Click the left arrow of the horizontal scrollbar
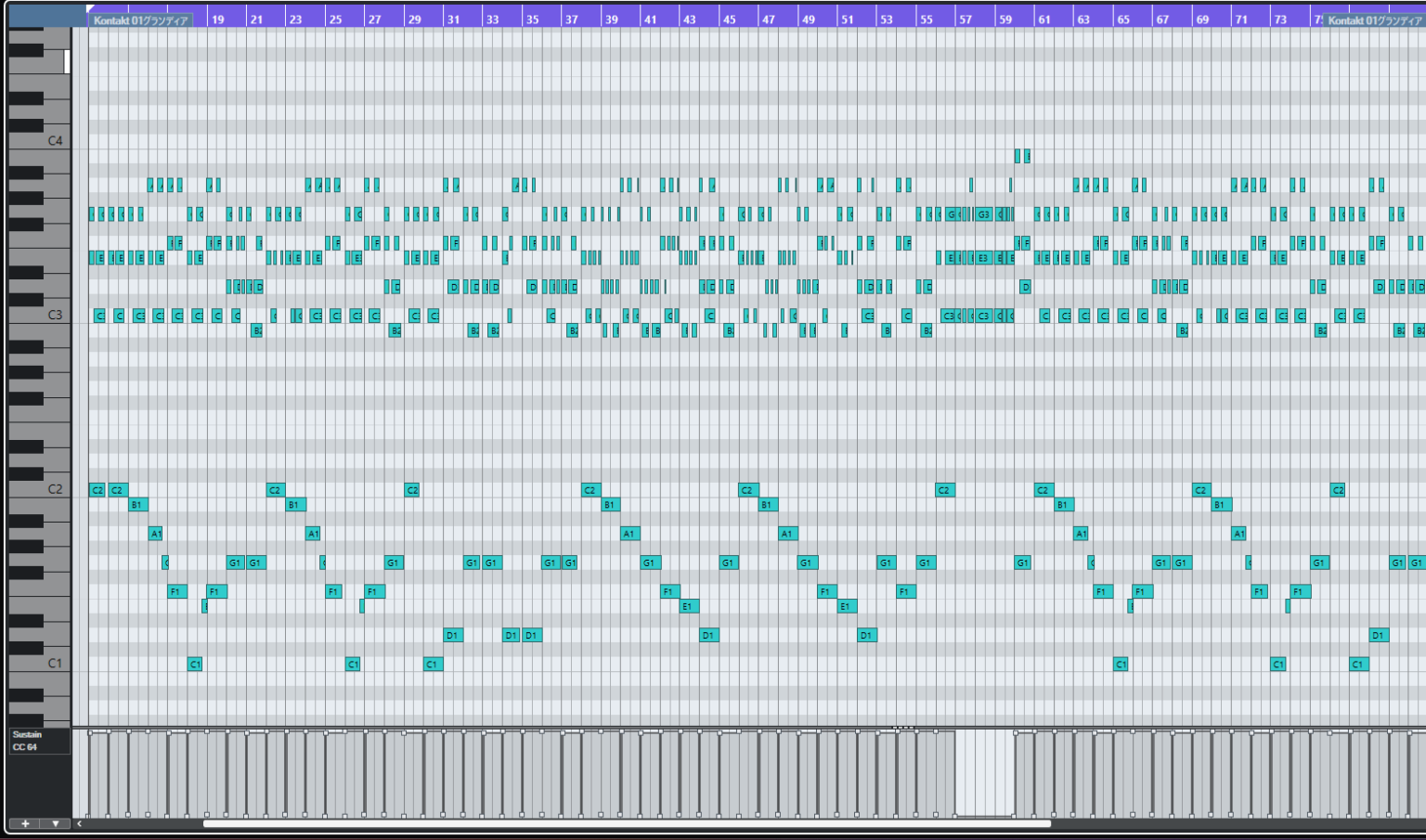Screen dimensions: 1426x840 point(80,823)
